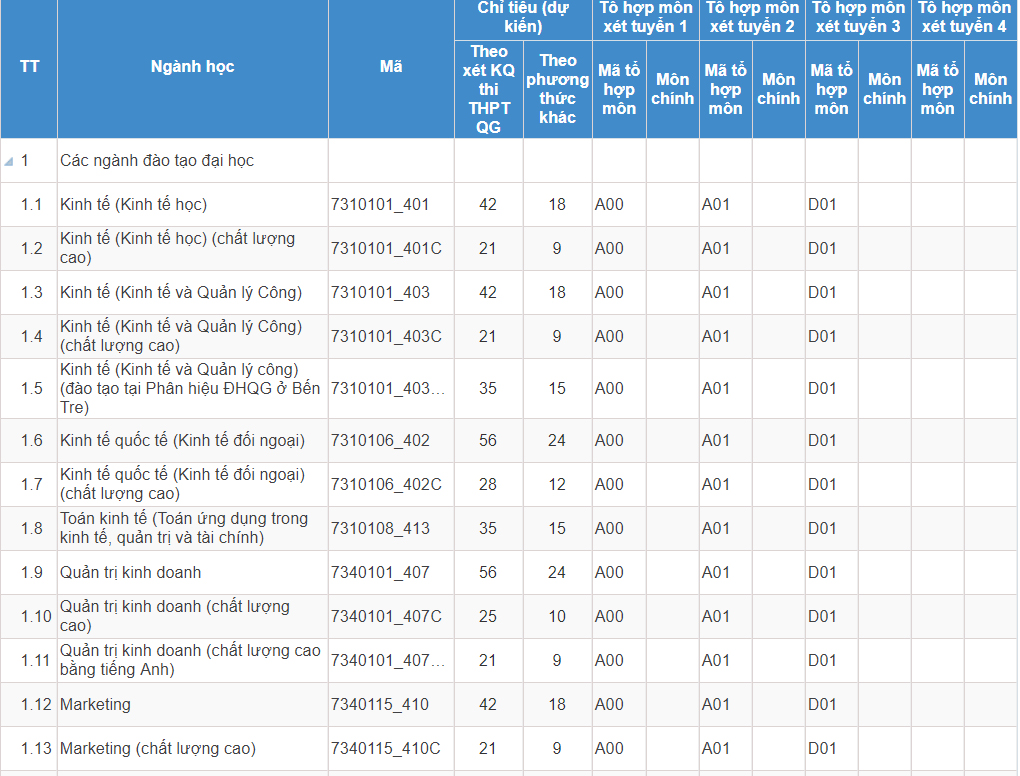Click the row number 1.5 cell
This screenshot has height=776, width=1020.
[x=32, y=389]
